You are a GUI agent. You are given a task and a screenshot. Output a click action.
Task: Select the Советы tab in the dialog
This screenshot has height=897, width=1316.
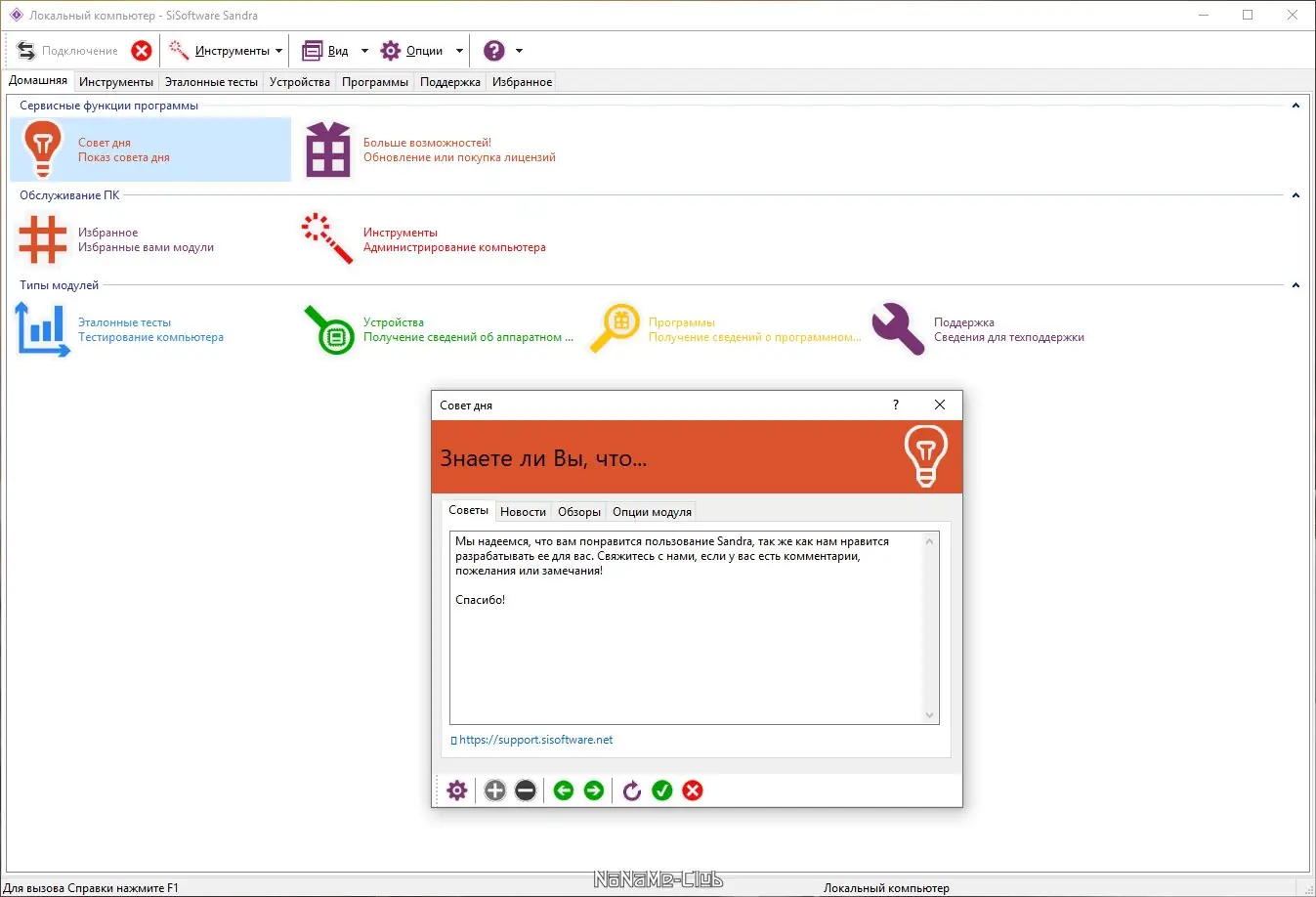468,510
